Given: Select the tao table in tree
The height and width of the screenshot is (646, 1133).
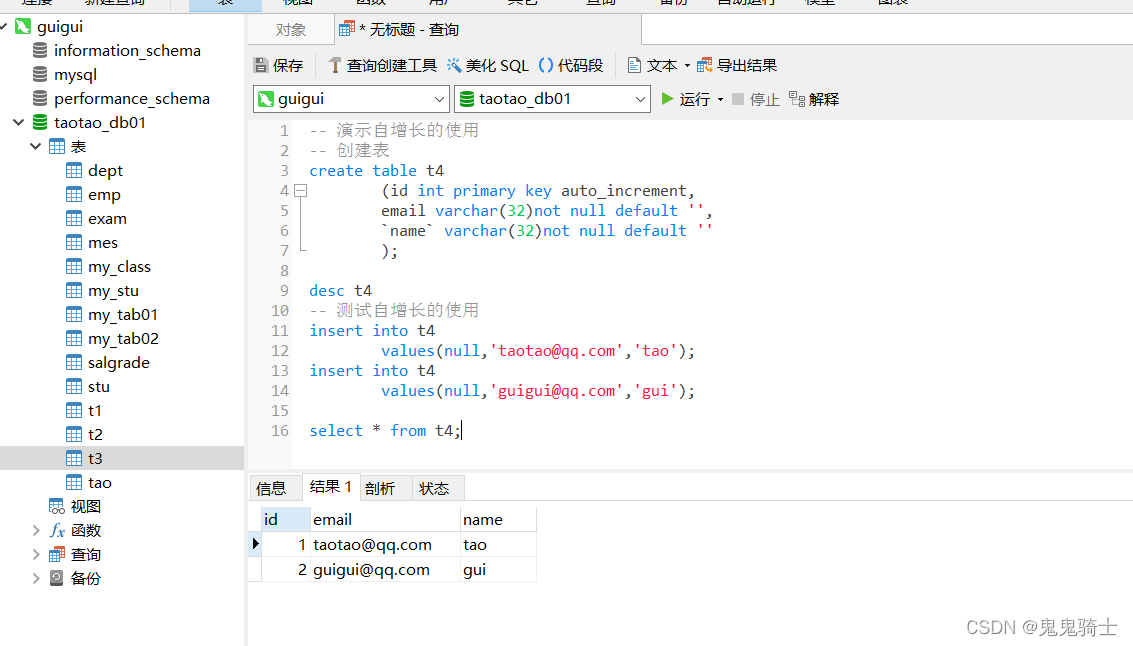Looking at the screenshot, I should 100,482.
